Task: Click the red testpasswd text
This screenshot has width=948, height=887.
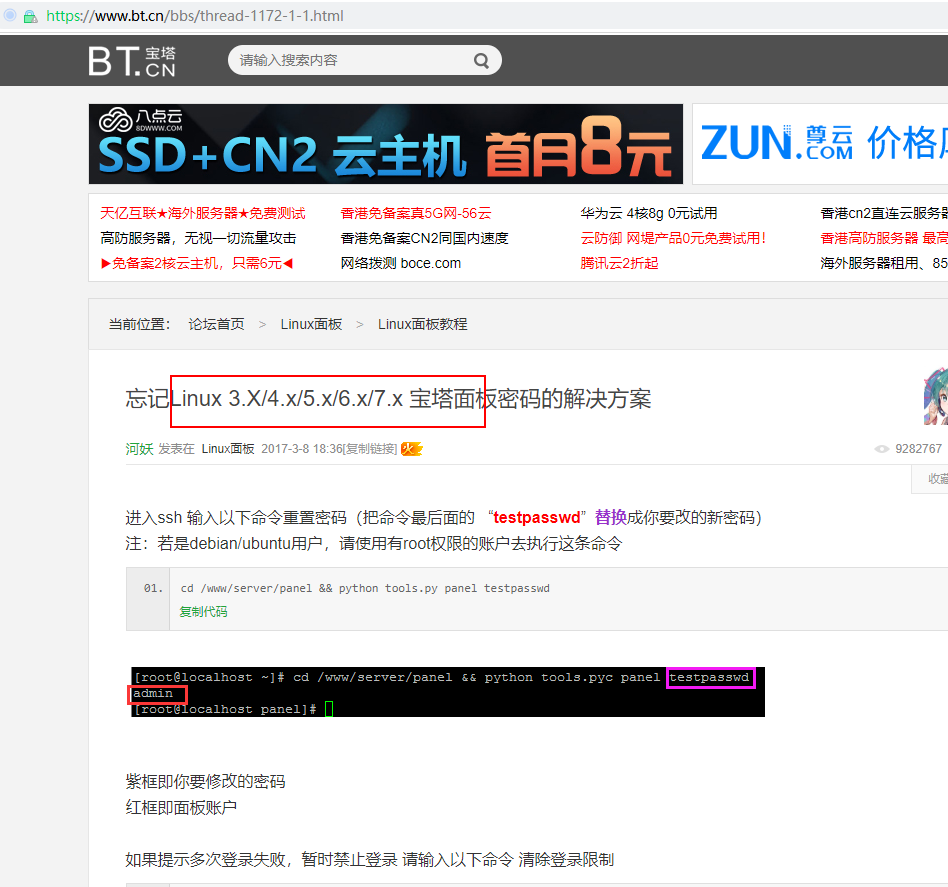Action: tap(537, 518)
